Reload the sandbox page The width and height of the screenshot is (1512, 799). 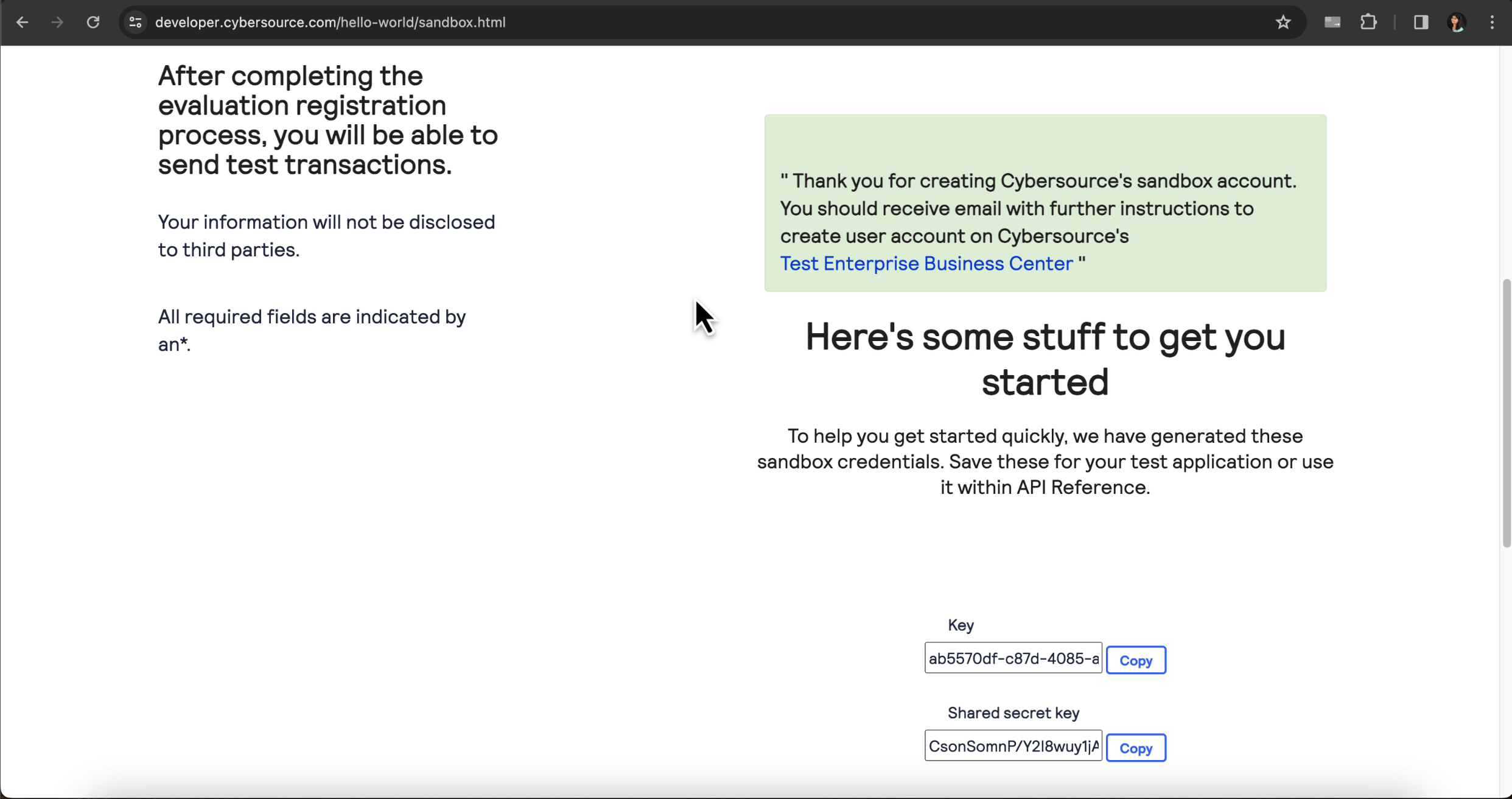pyautogui.click(x=93, y=23)
